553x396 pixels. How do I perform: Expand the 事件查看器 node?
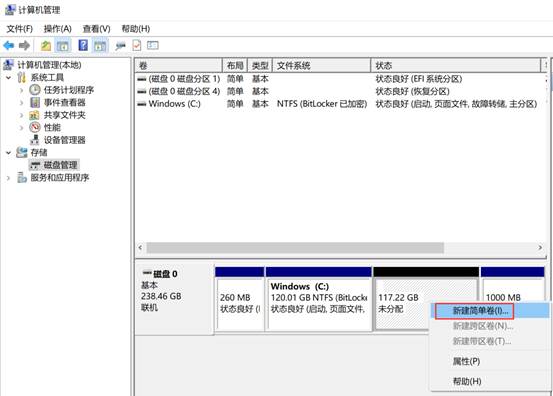[21, 103]
